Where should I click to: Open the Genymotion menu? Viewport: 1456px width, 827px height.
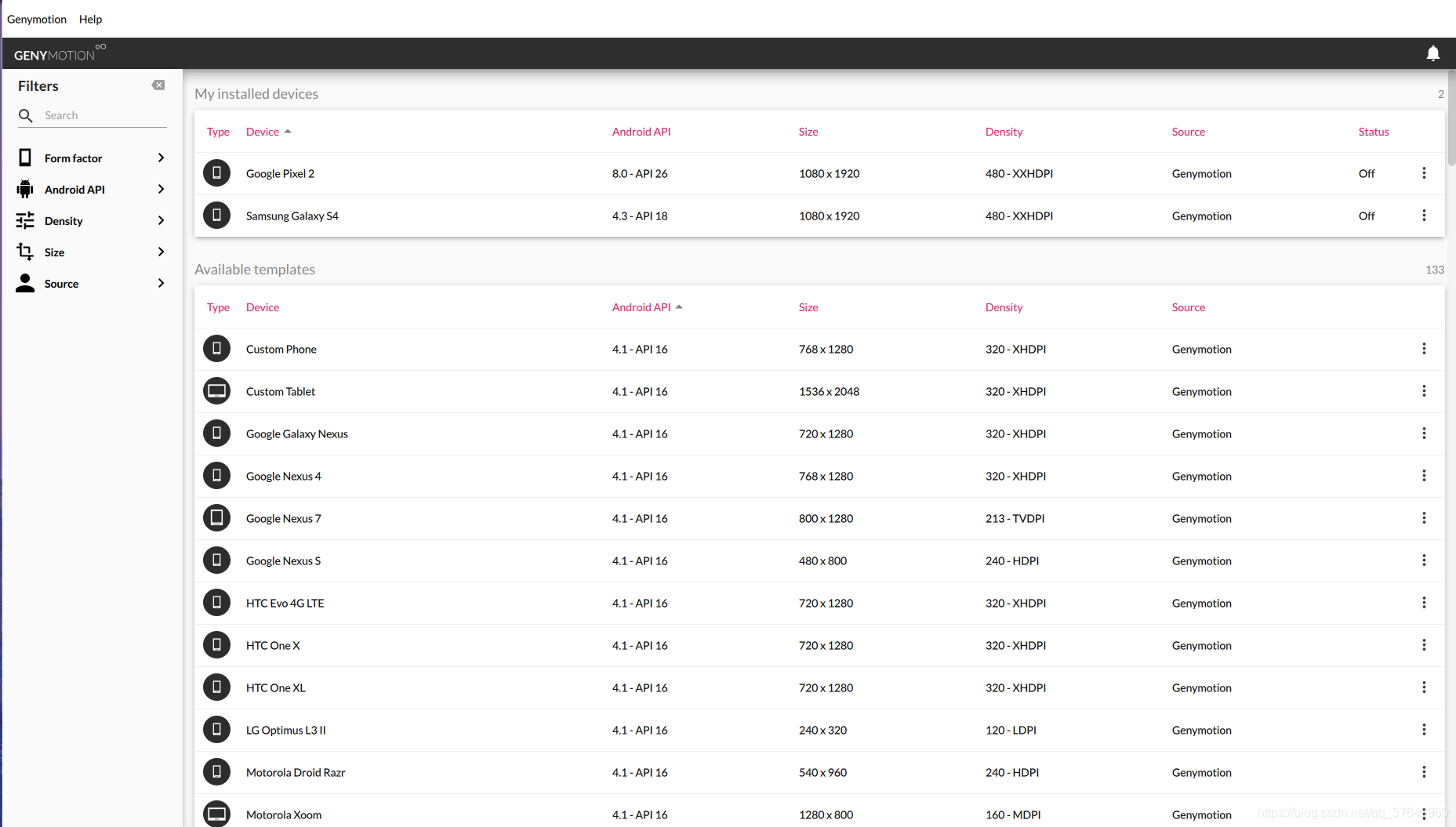[37, 19]
